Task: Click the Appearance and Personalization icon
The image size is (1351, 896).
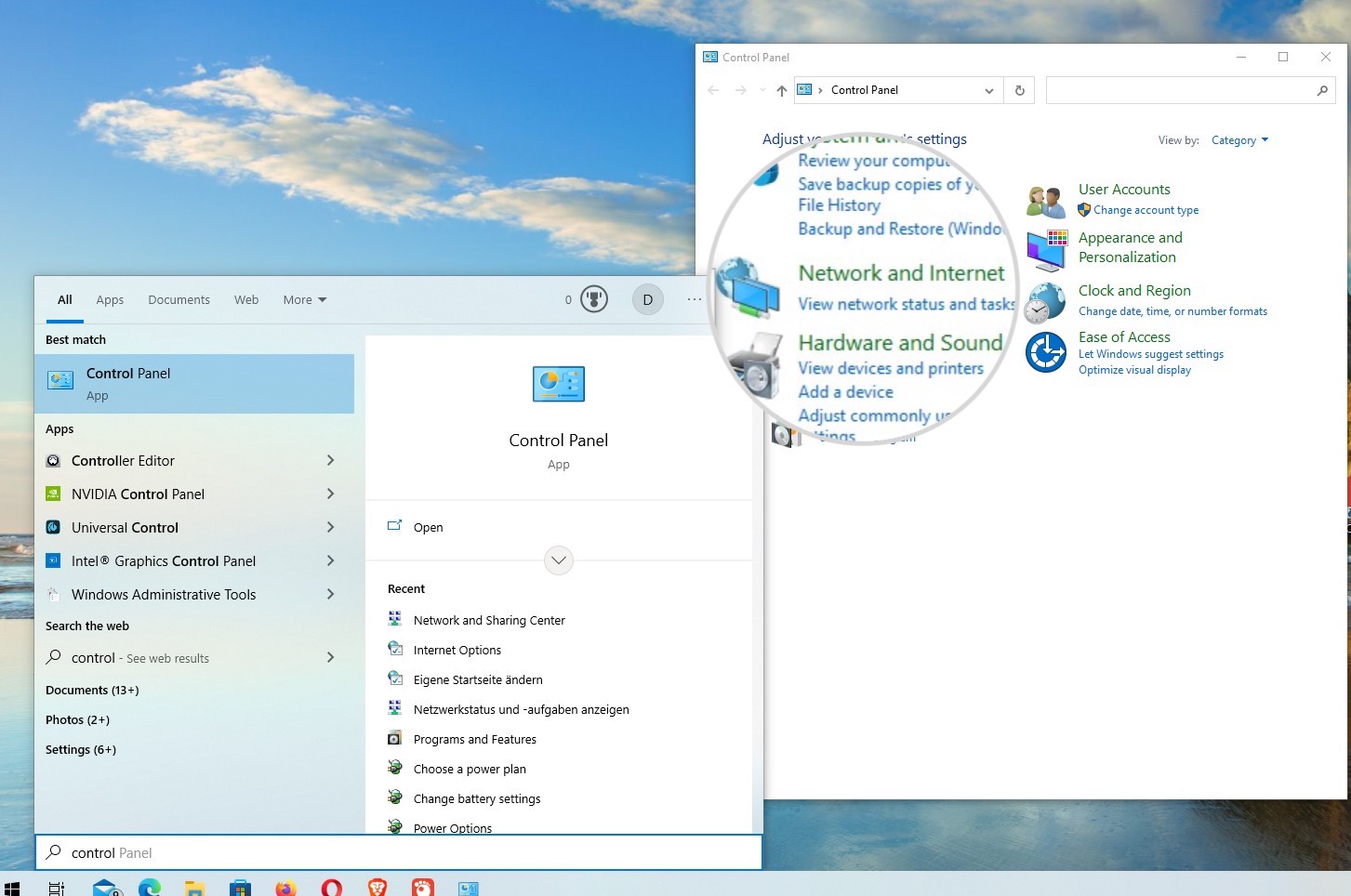Action: tap(1046, 250)
